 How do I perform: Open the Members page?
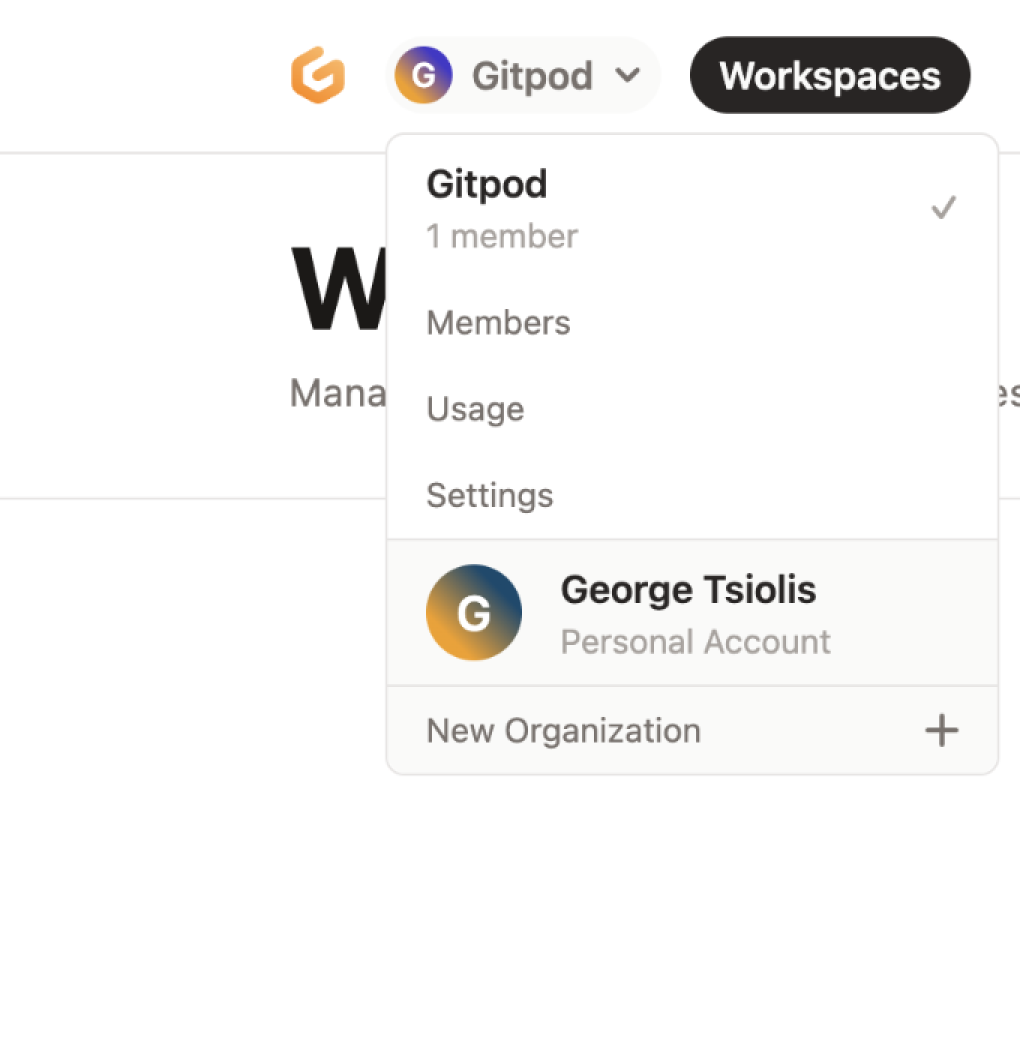tap(498, 322)
